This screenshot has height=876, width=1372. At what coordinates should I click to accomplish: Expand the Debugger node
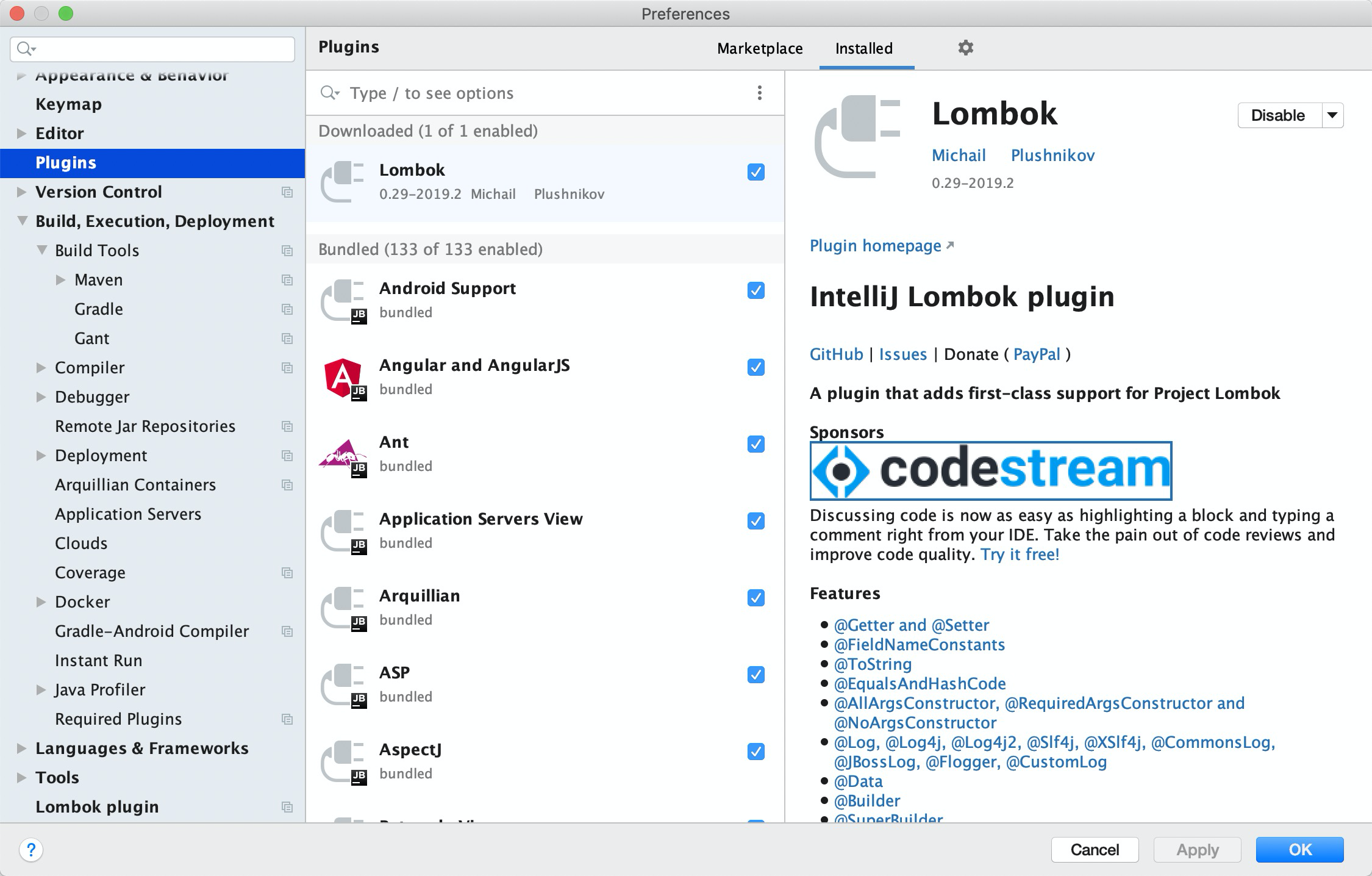(41, 397)
